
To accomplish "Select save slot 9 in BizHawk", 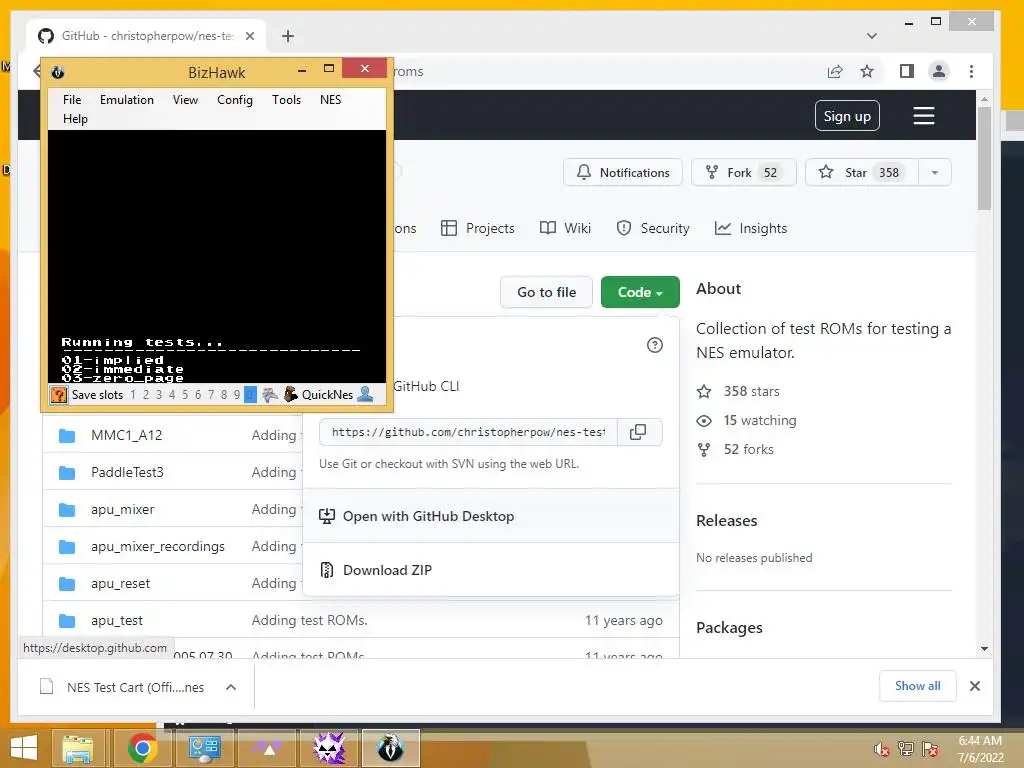I will pos(236,394).
